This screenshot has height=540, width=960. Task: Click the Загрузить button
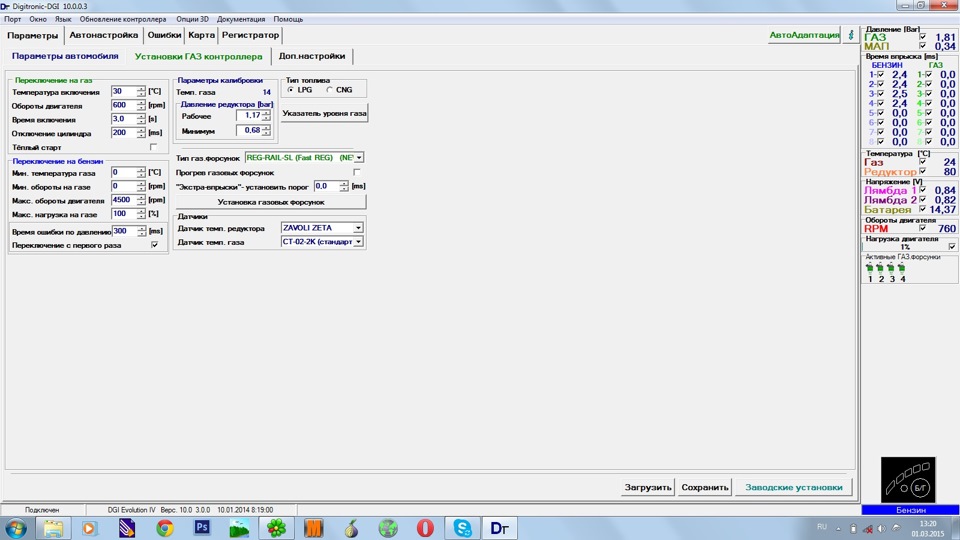(x=648, y=487)
